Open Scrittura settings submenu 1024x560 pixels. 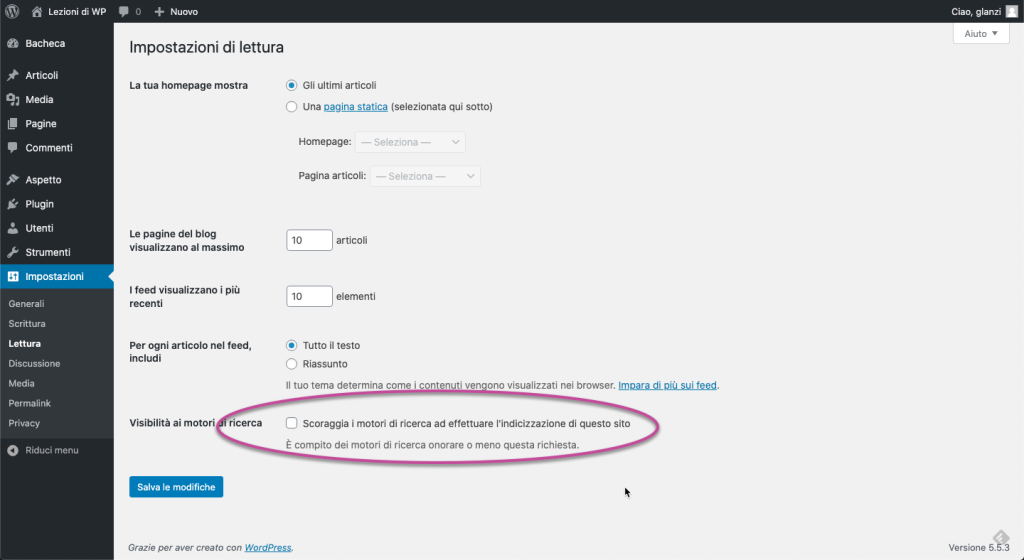[27, 323]
